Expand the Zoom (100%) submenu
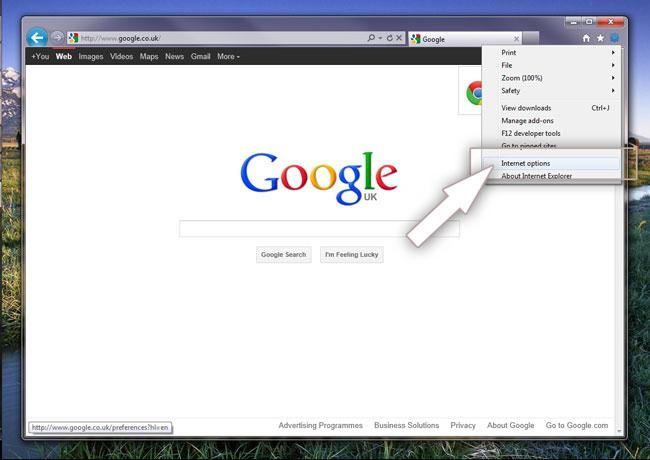This screenshot has height=460, width=650. 552,78
